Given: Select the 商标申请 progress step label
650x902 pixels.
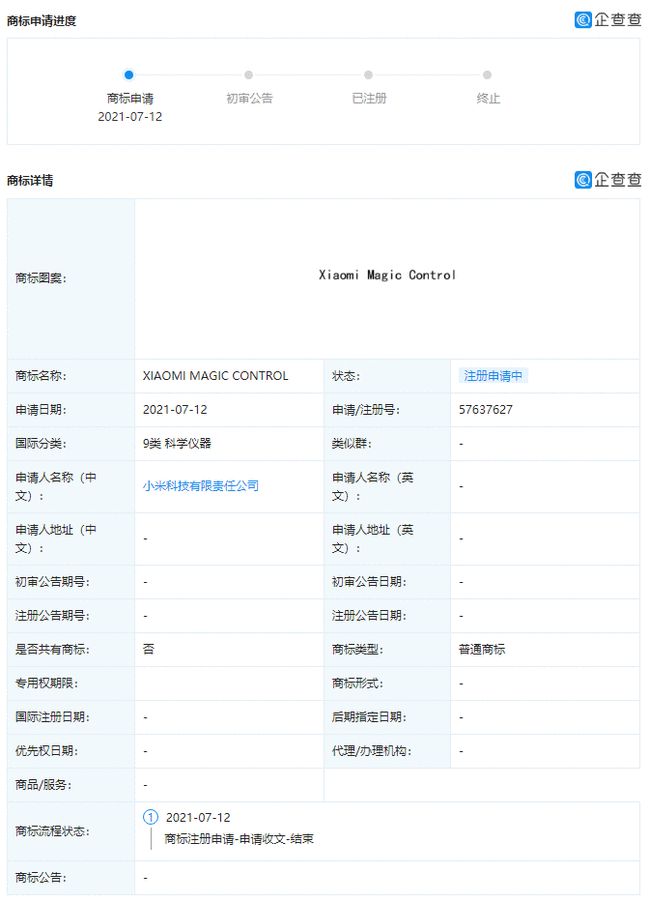Looking at the screenshot, I should (130, 98).
